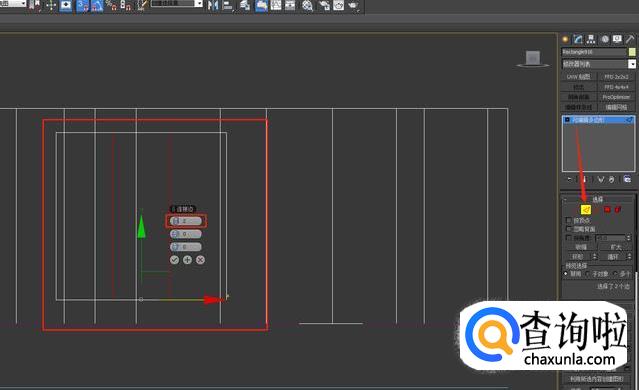Open the named selection sets dropdown

click(x=177, y=4)
